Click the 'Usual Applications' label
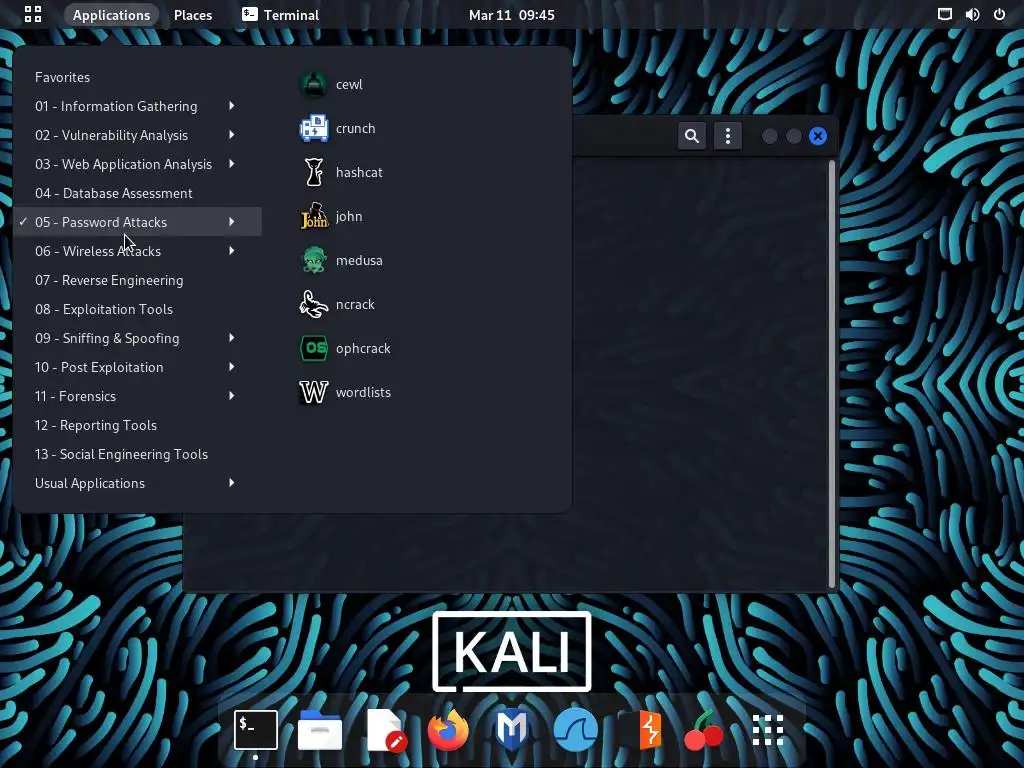This screenshot has width=1024, height=768. click(90, 483)
